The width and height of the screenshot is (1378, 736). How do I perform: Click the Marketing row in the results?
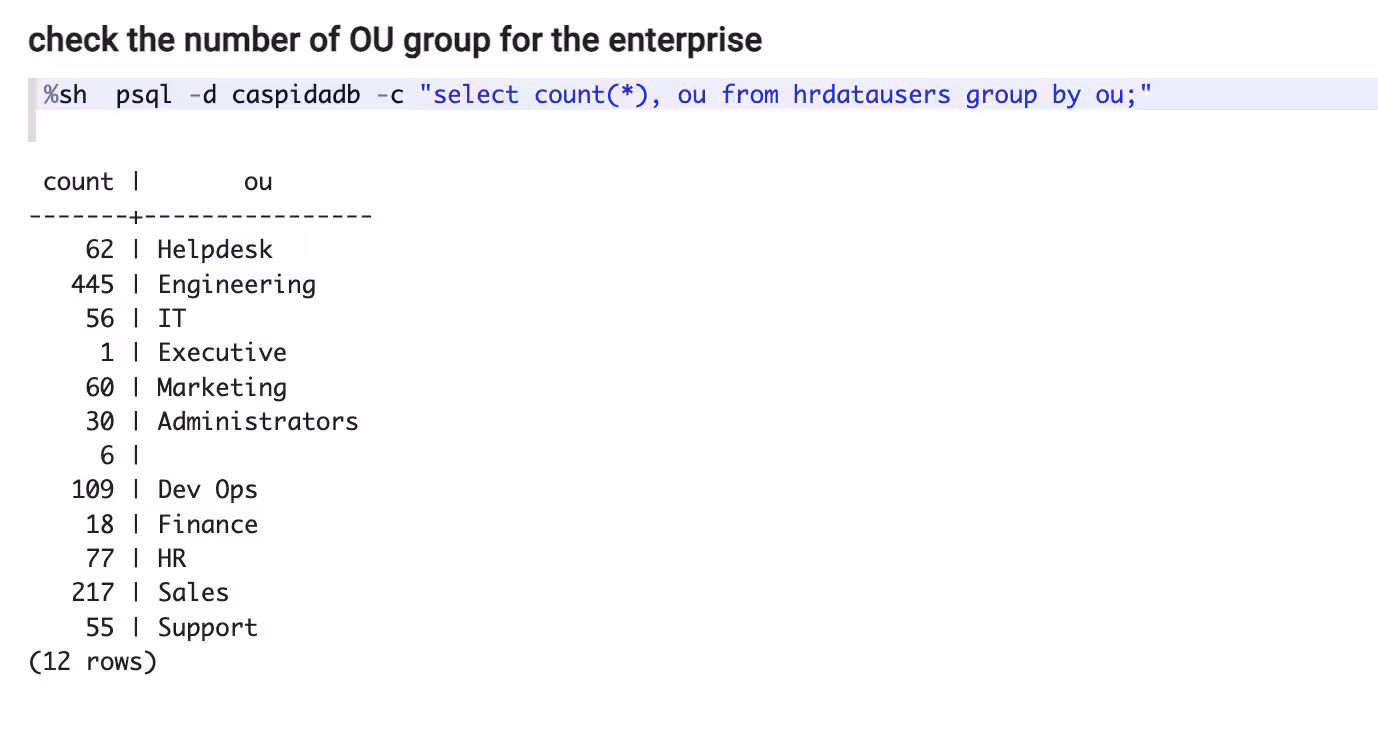tap(222, 387)
